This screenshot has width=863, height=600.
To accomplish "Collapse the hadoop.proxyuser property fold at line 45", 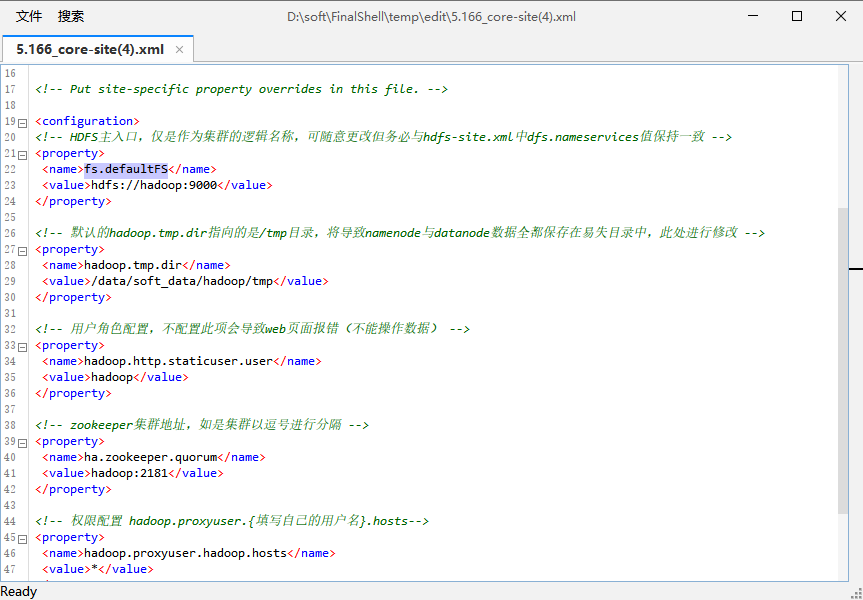I will (21, 536).
